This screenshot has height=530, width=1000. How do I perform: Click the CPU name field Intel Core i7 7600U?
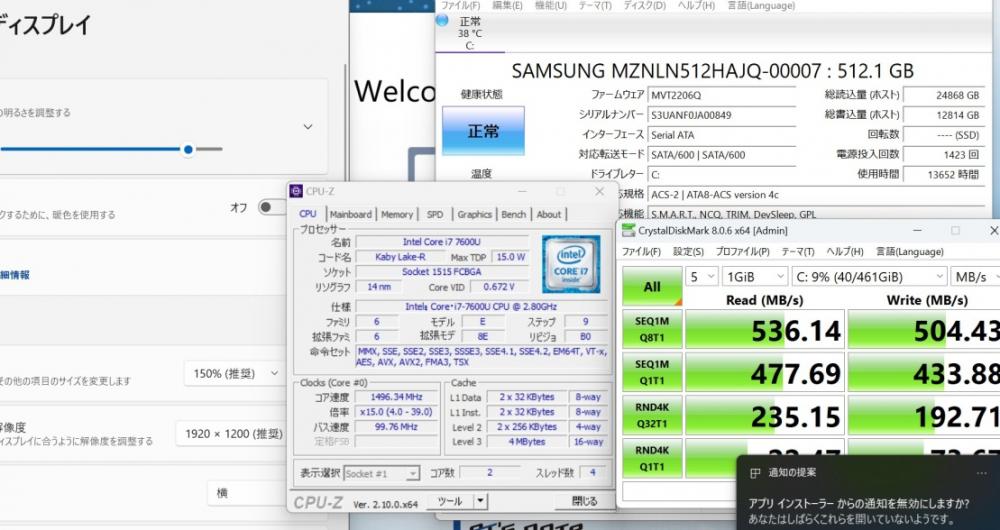[442, 242]
